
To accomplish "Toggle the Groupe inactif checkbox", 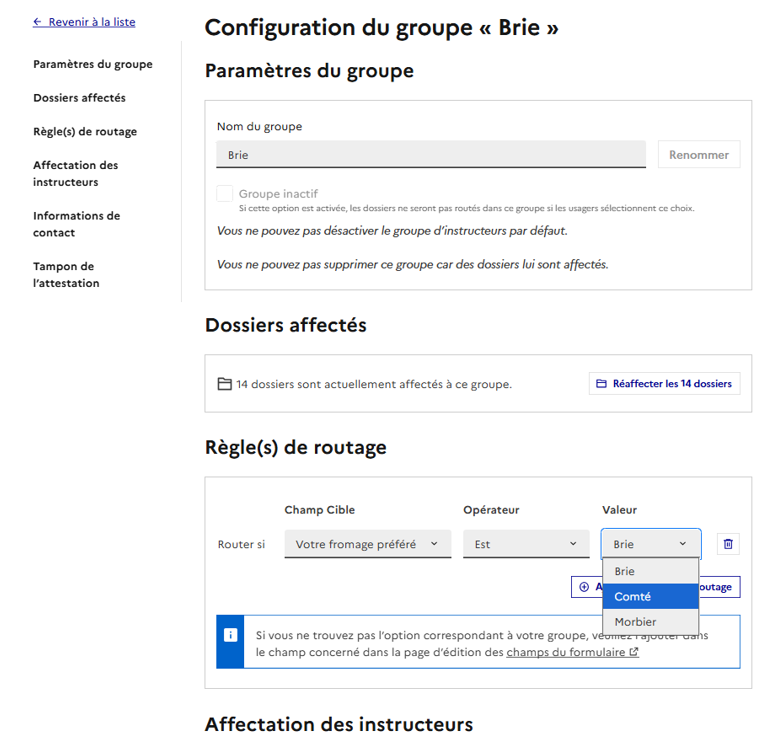I will click(225, 194).
